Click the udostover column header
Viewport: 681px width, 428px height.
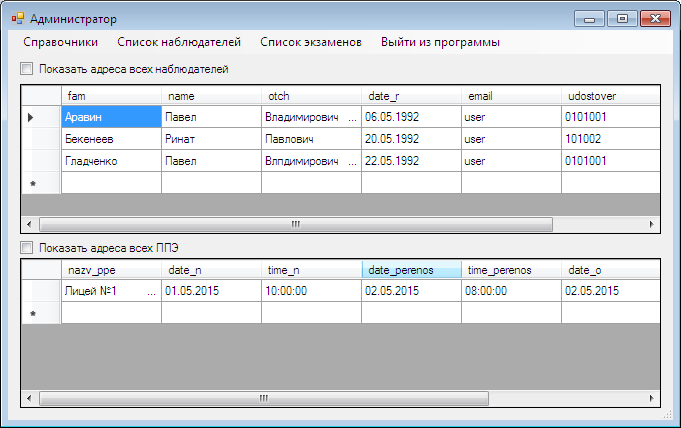[611, 96]
